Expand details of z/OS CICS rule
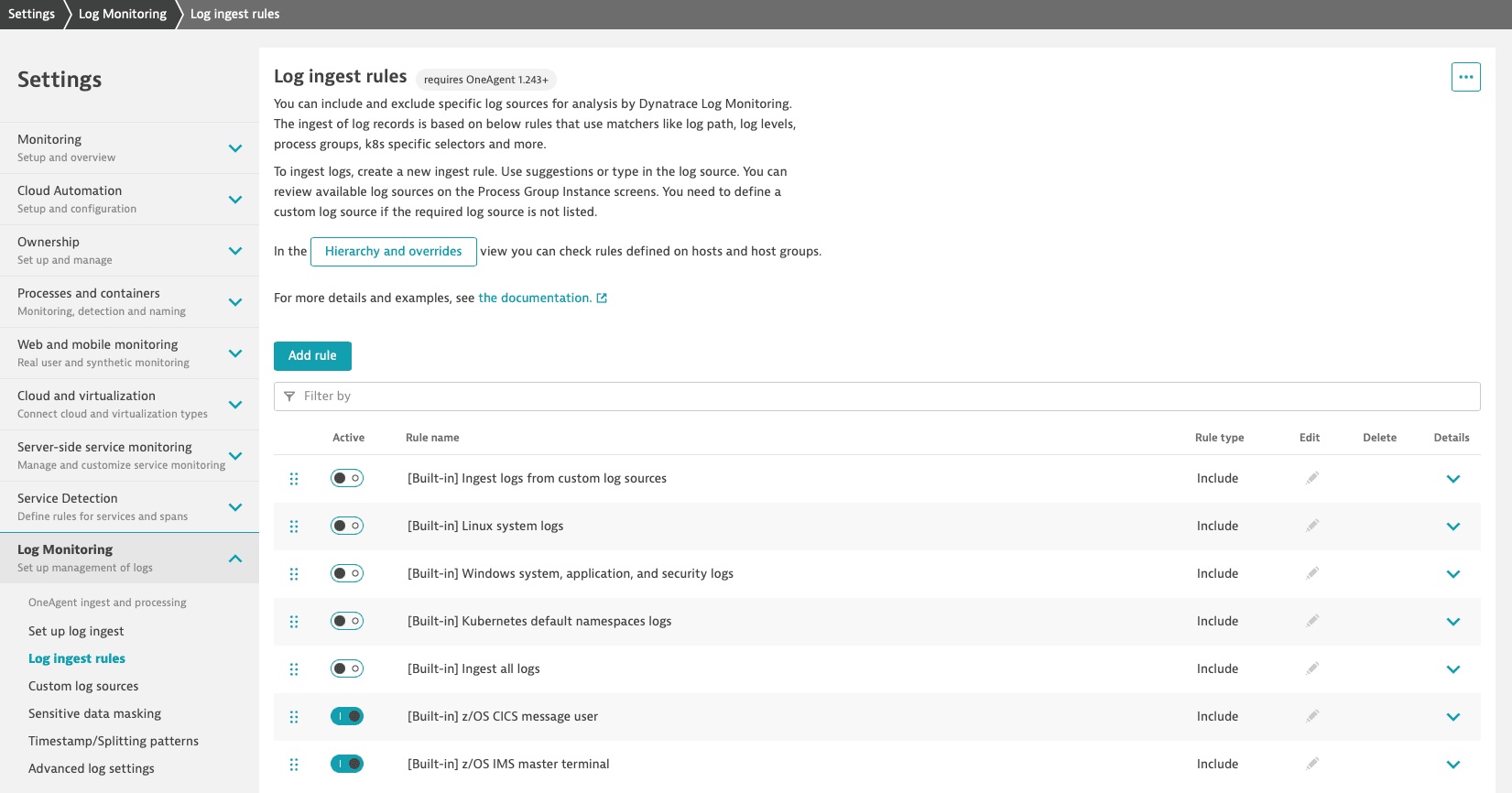The height and width of the screenshot is (793, 1512). (x=1453, y=717)
